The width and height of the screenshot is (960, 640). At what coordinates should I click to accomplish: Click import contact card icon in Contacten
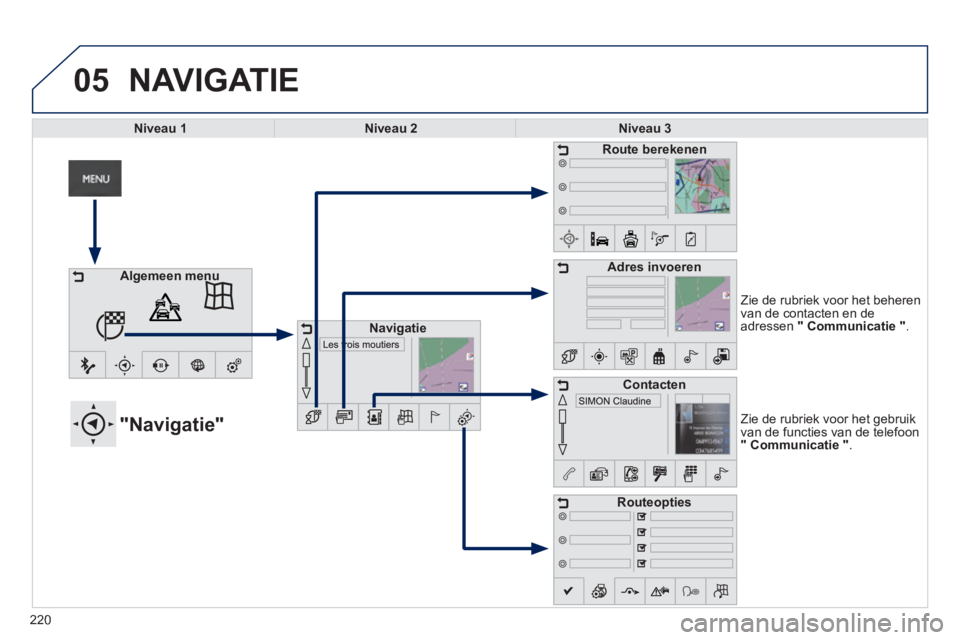[x=599, y=474]
